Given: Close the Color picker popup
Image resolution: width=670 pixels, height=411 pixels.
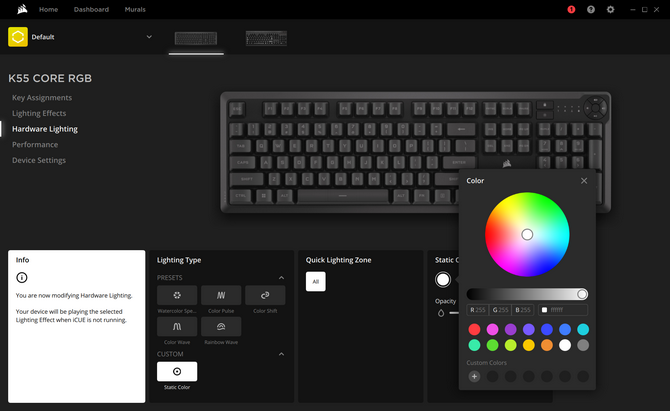Looking at the screenshot, I should pyautogui.click(x=584, y=181).
